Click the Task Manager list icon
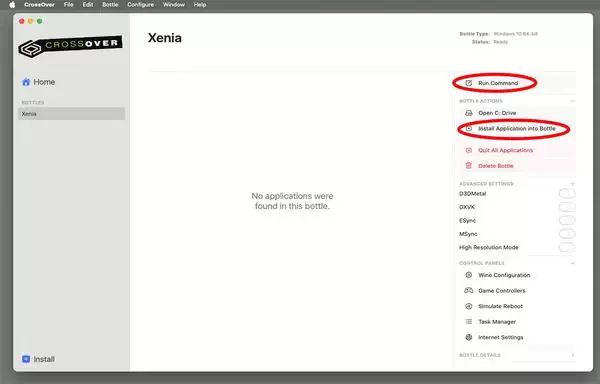 coord(468,322)
